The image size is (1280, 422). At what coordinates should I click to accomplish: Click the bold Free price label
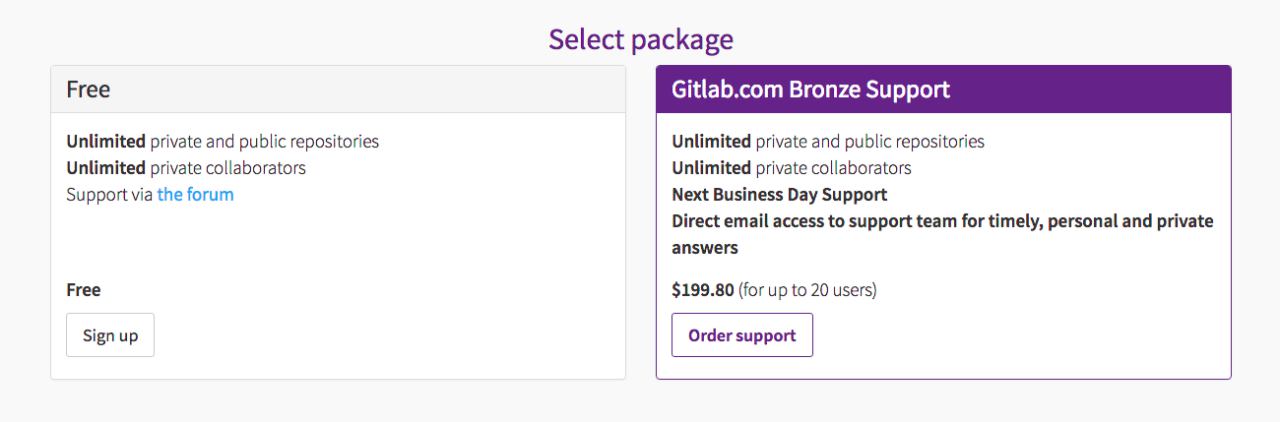pyautogui.click(x=83, y=290)
